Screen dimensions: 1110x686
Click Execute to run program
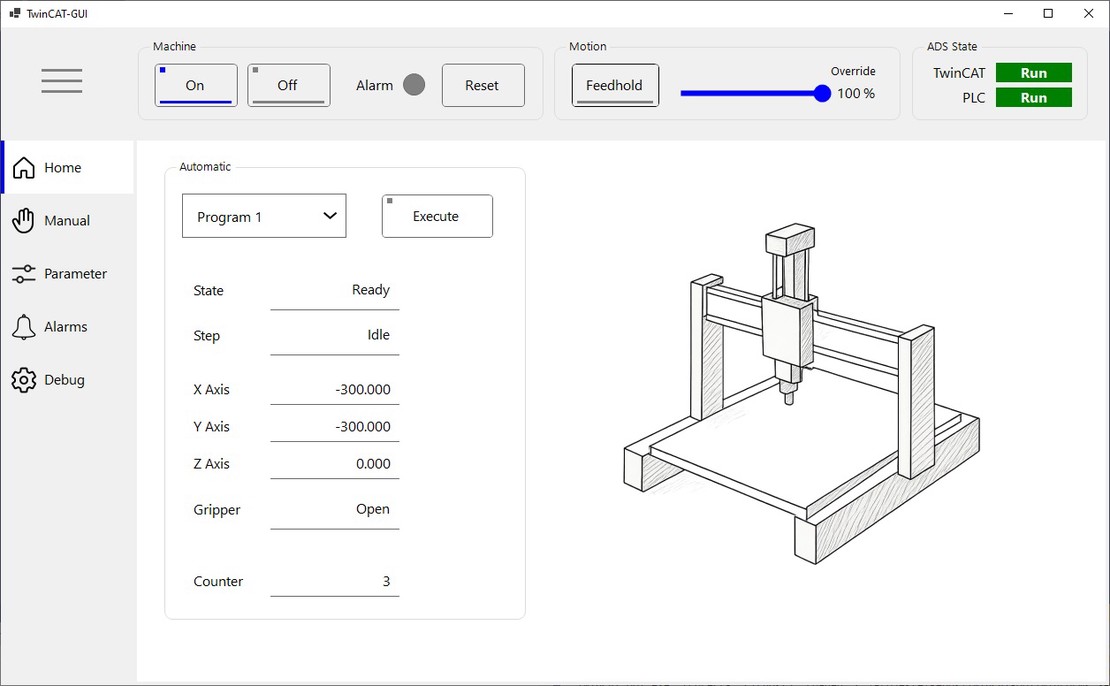coord(437,216)
